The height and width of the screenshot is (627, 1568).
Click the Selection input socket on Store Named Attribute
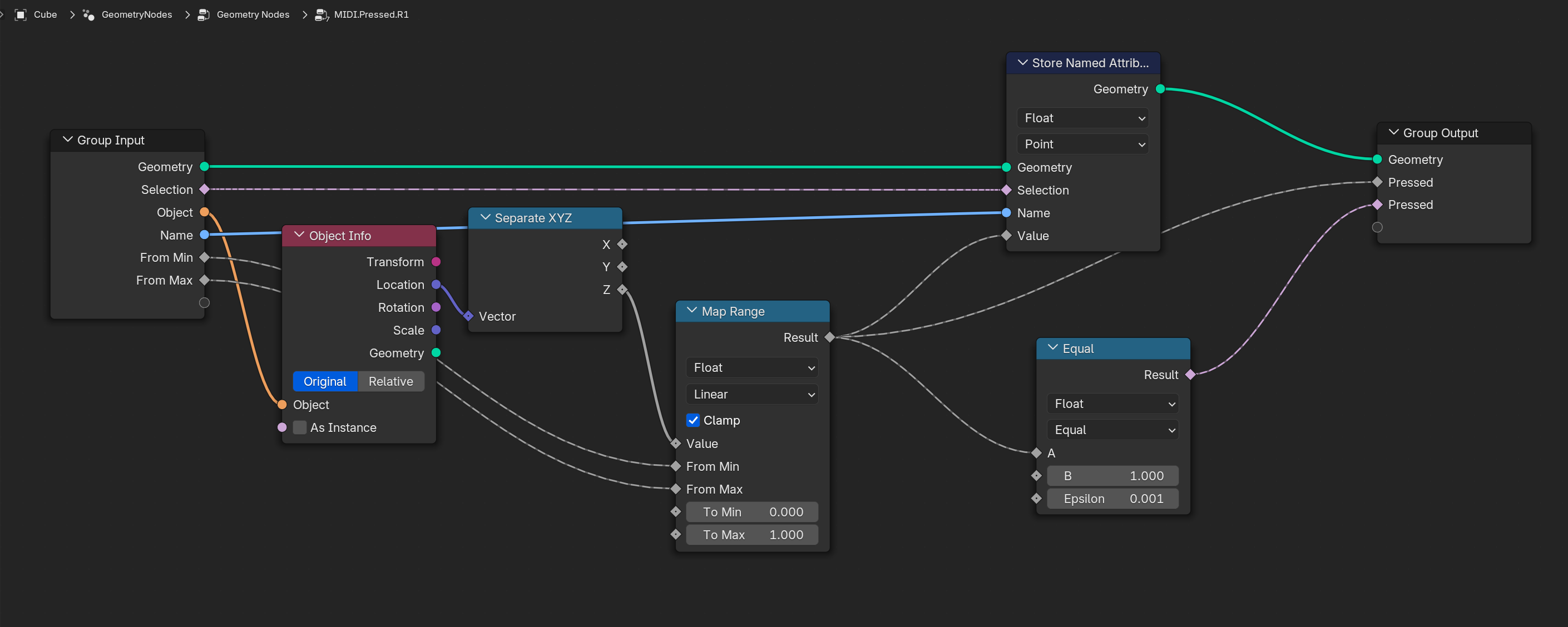[x=1006, y=190]
